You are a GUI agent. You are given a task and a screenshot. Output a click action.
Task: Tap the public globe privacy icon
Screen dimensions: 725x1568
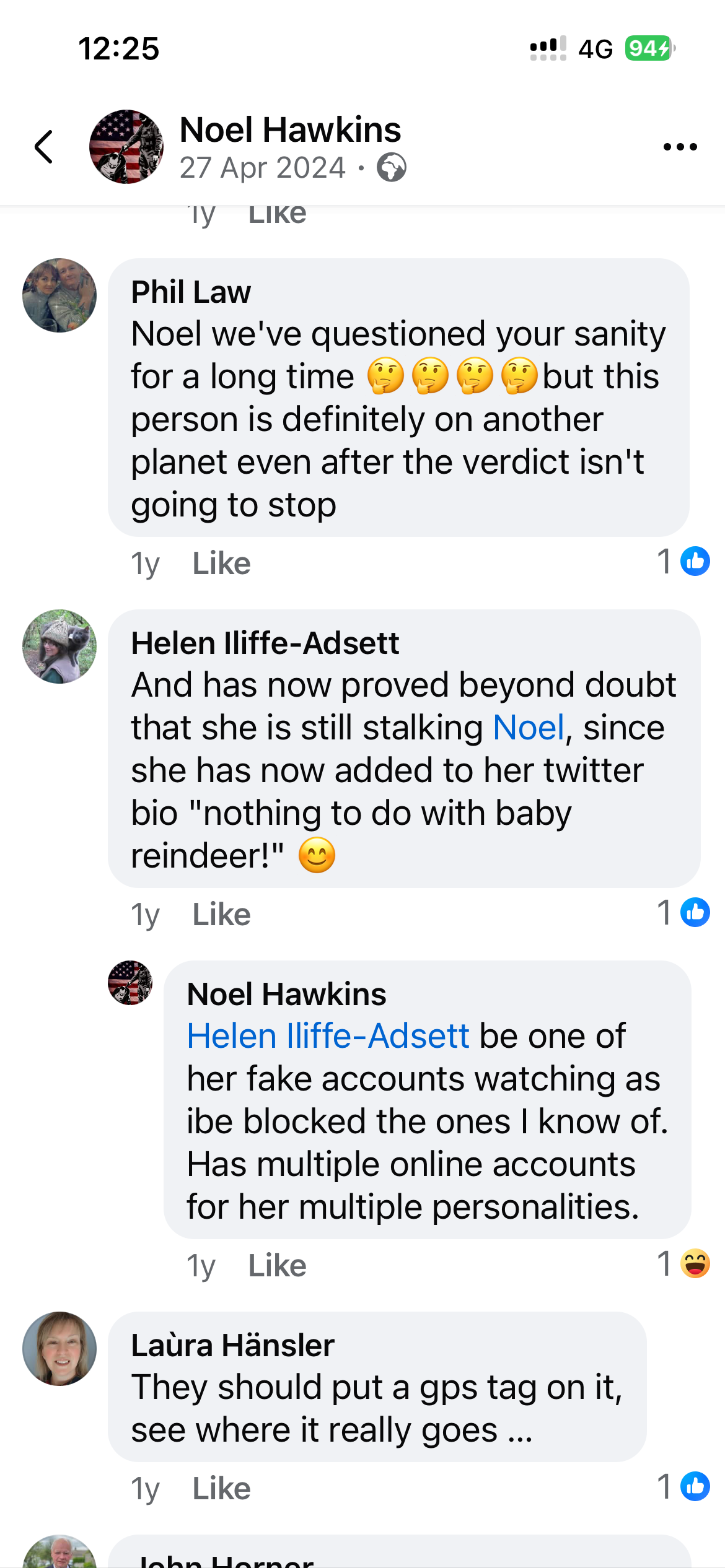(392, 167)
